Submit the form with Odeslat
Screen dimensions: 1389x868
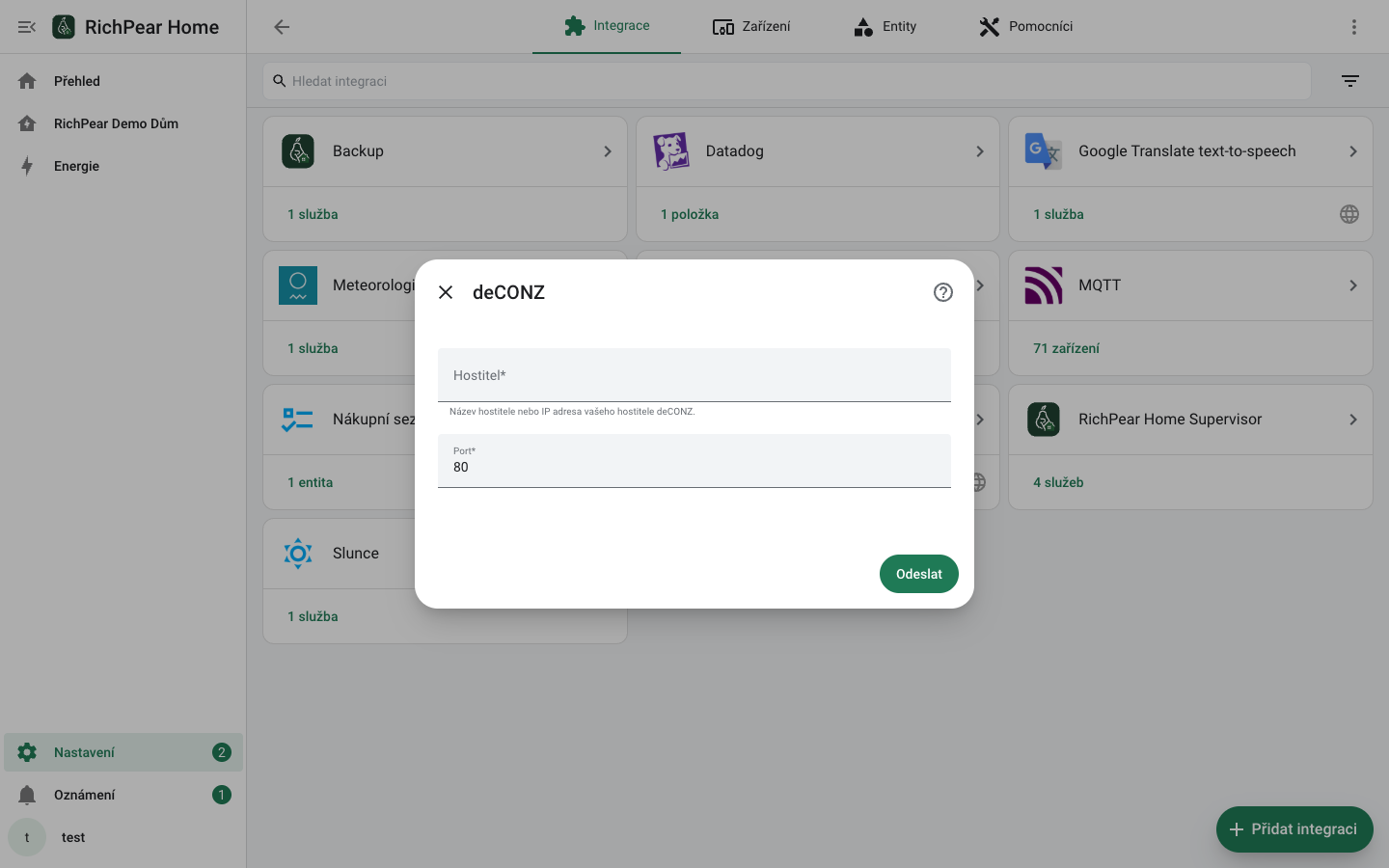919,574
